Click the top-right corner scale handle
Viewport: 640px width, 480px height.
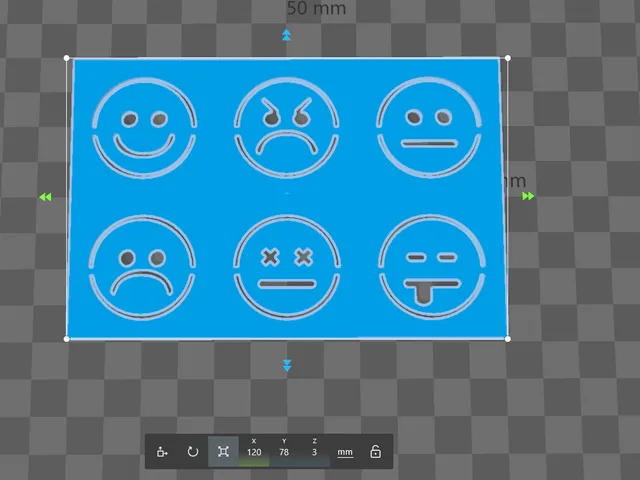click(x=508, y=58)
